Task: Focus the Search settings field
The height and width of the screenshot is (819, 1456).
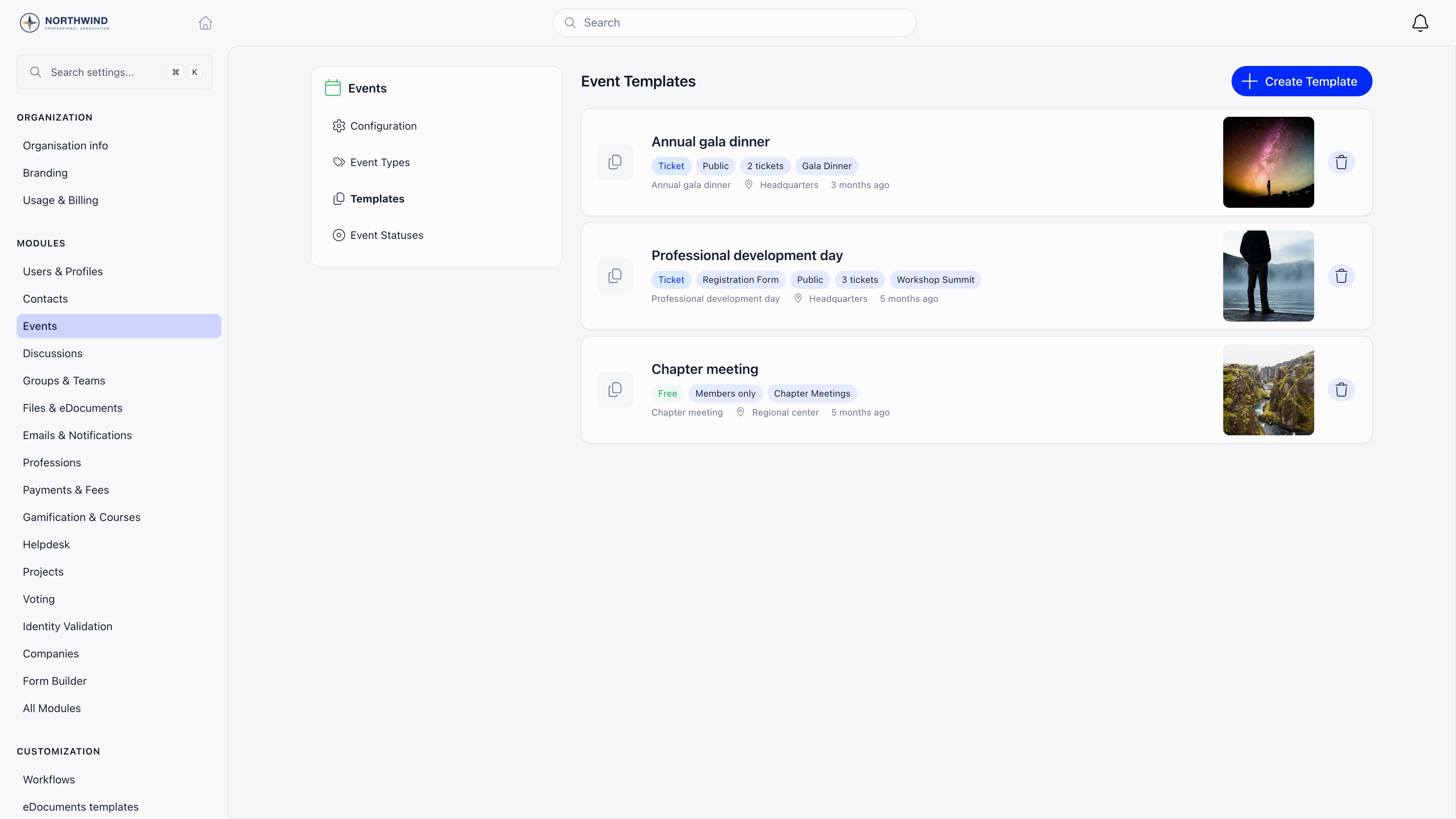Action: point(114,72)
